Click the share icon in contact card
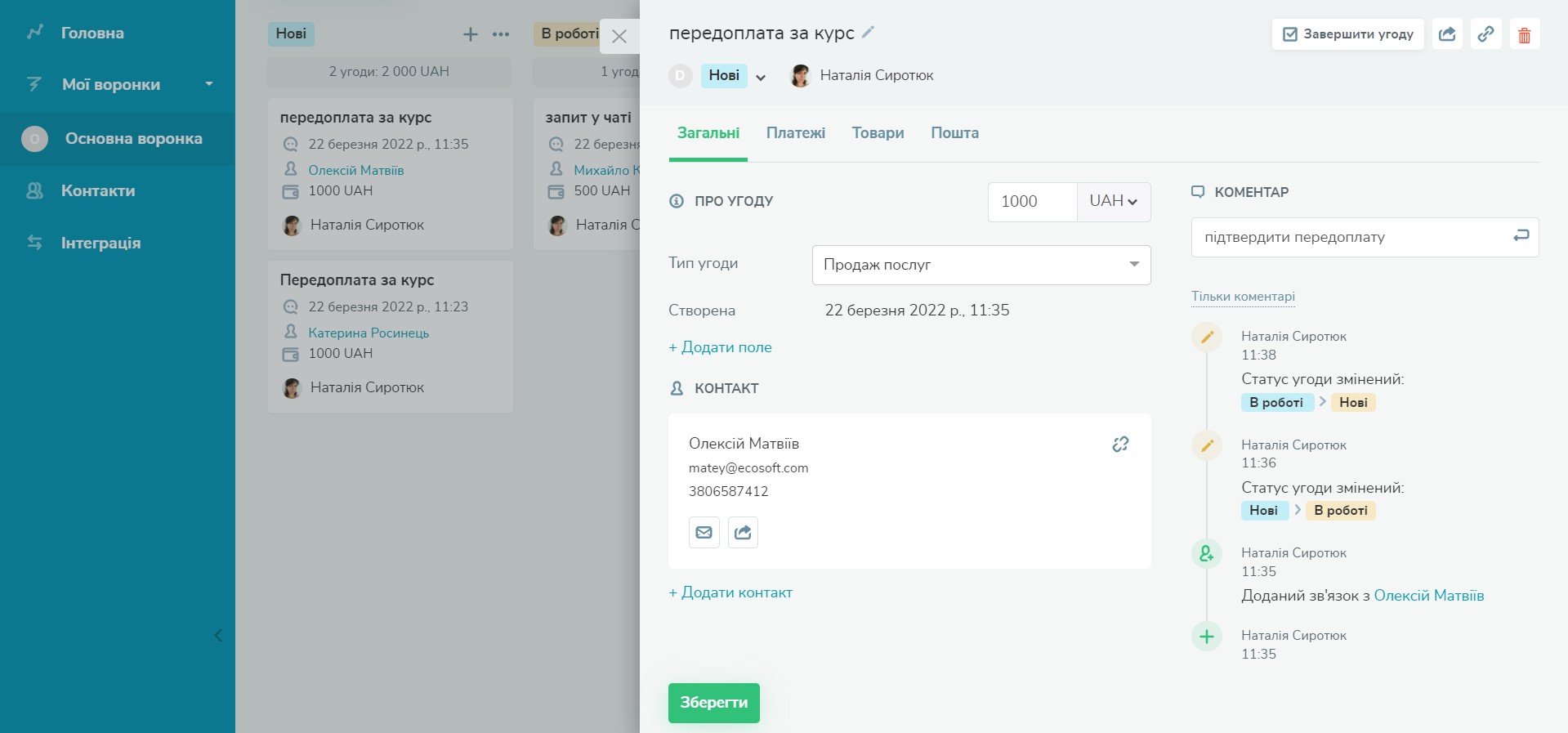The image size is (1568, 733). [x=743, y=533]
